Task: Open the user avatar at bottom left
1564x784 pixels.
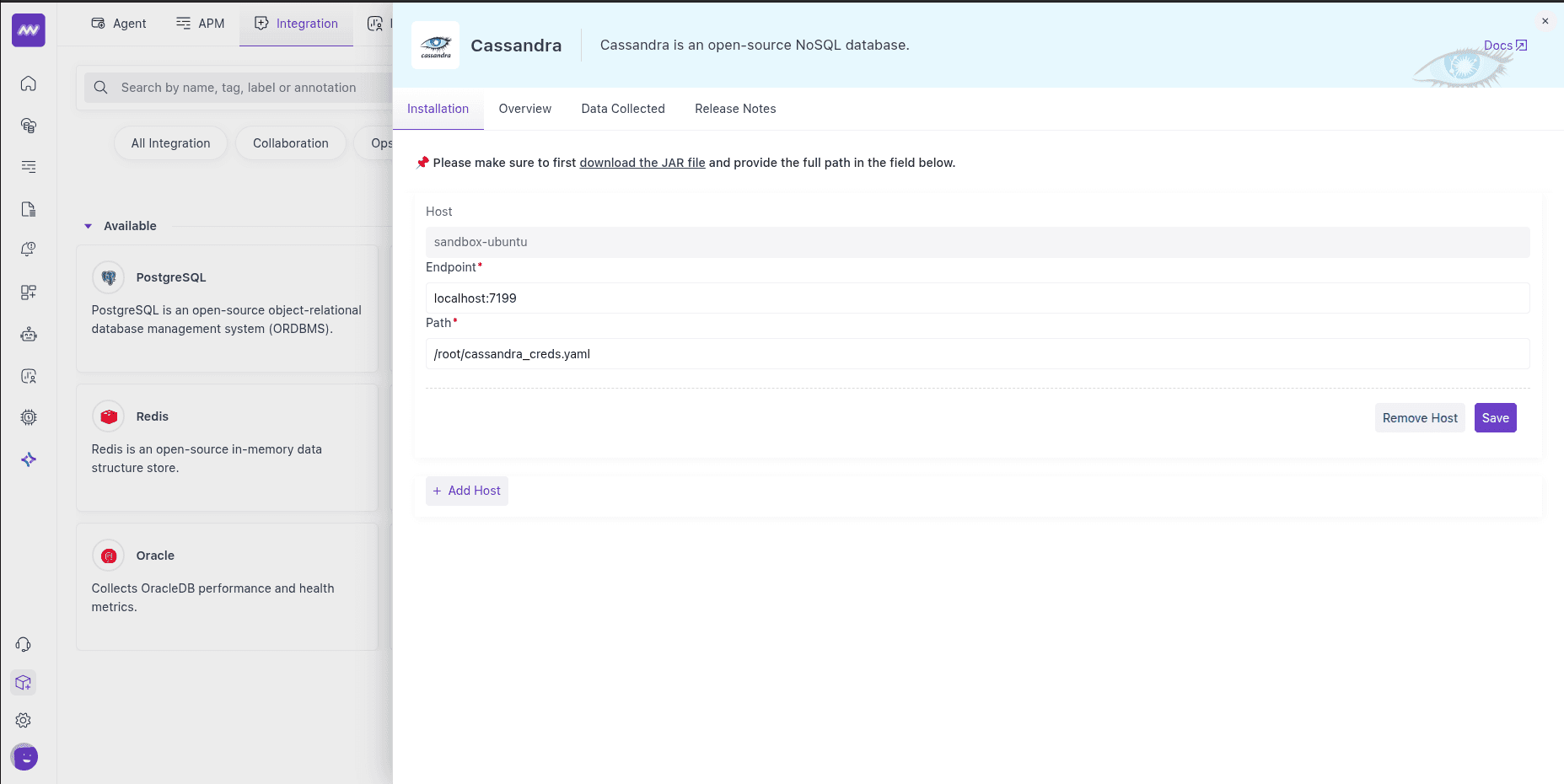Action: 25,757
